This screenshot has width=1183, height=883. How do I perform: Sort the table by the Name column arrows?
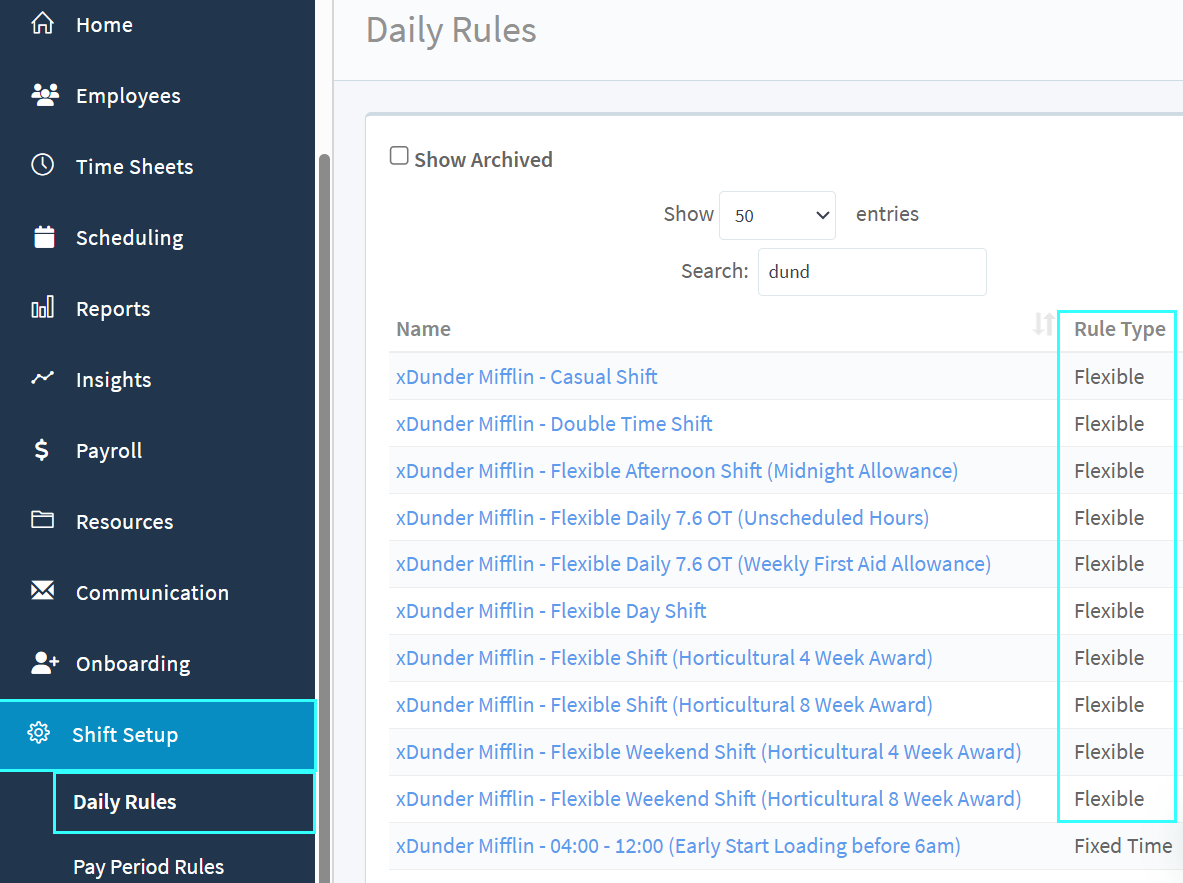[1043, 325]
